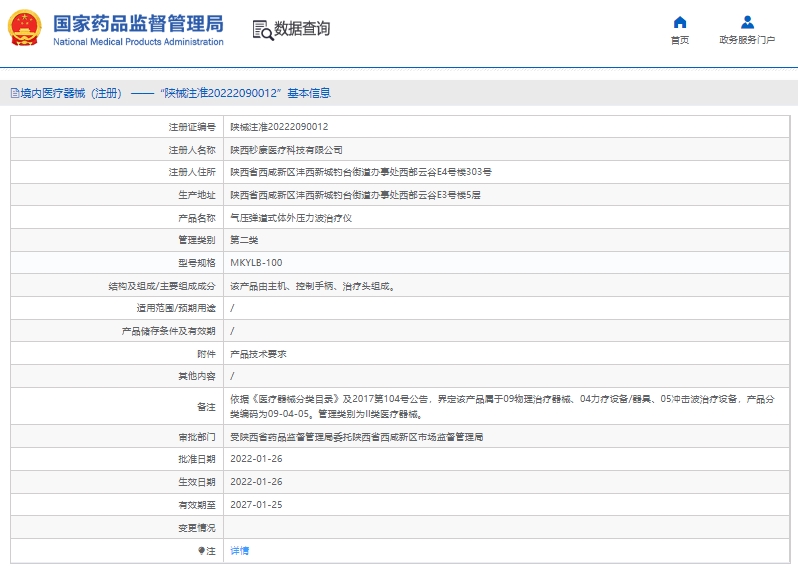Screen dimensions: 798x567
Task: Click the 审批部门 row label
Action: pyautogui.click(x=197, y=437)
